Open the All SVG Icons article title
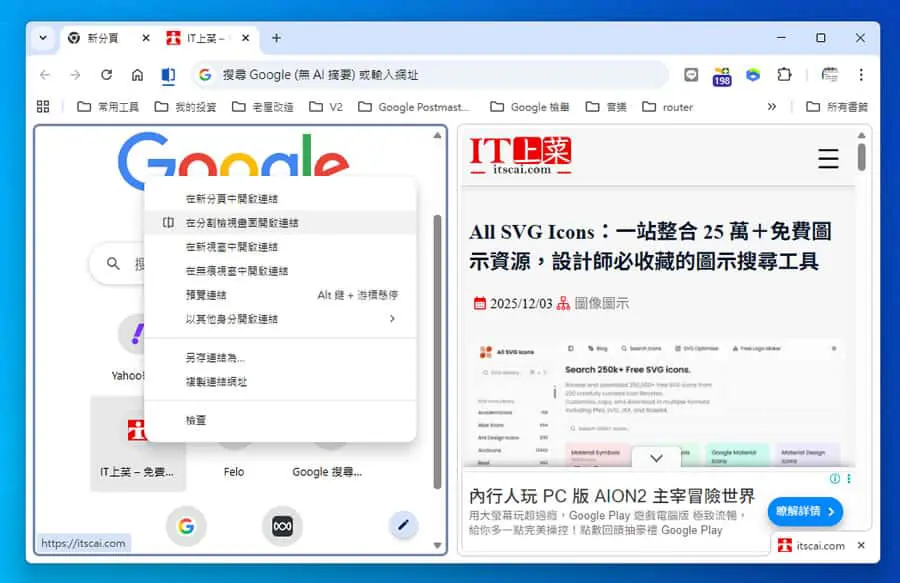This screenshot has width=900, height=583. (650, 247)
